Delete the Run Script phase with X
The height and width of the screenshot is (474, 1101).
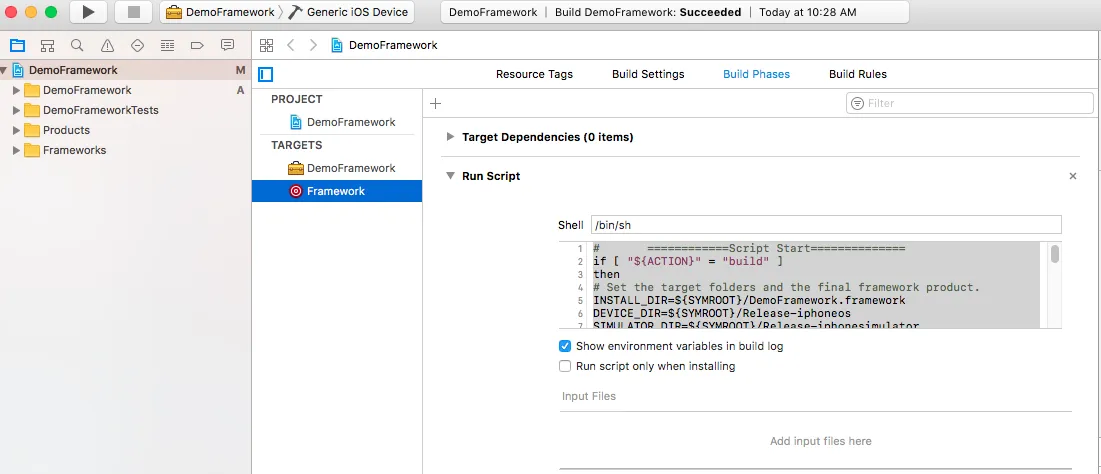pos(1073,176)
